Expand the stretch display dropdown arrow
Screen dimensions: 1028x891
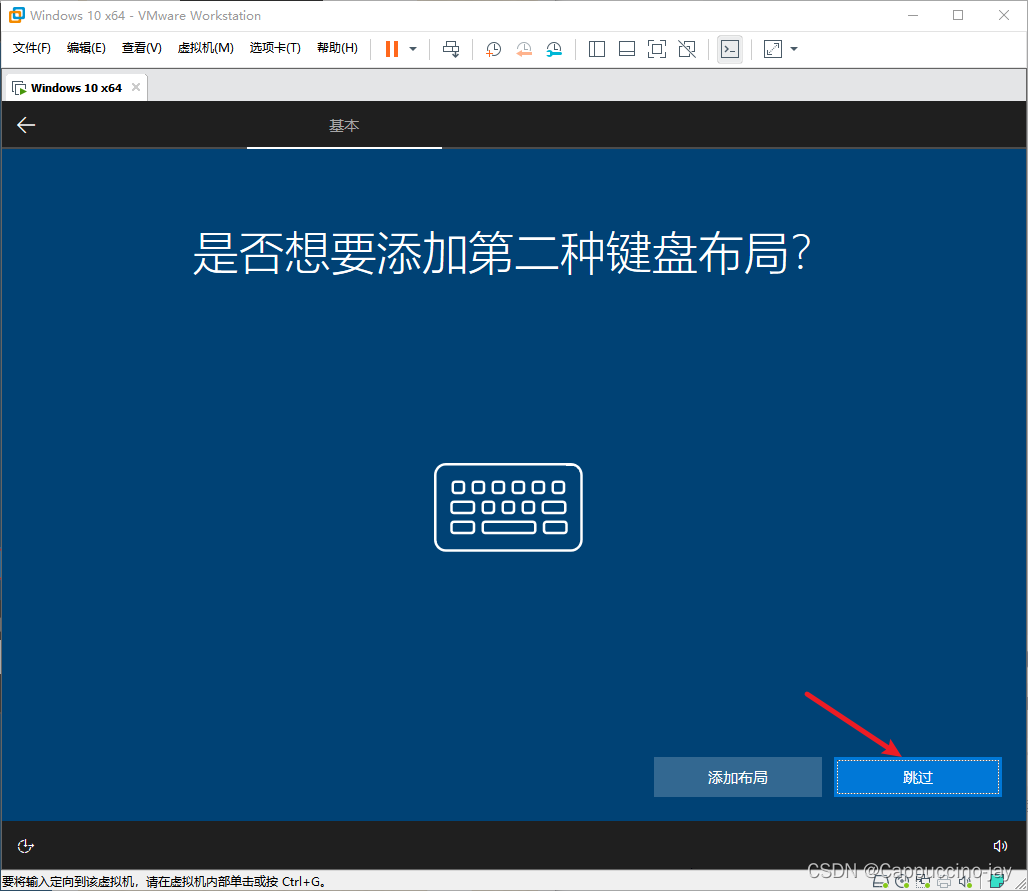pyautogui.click(x=794, y=49)
